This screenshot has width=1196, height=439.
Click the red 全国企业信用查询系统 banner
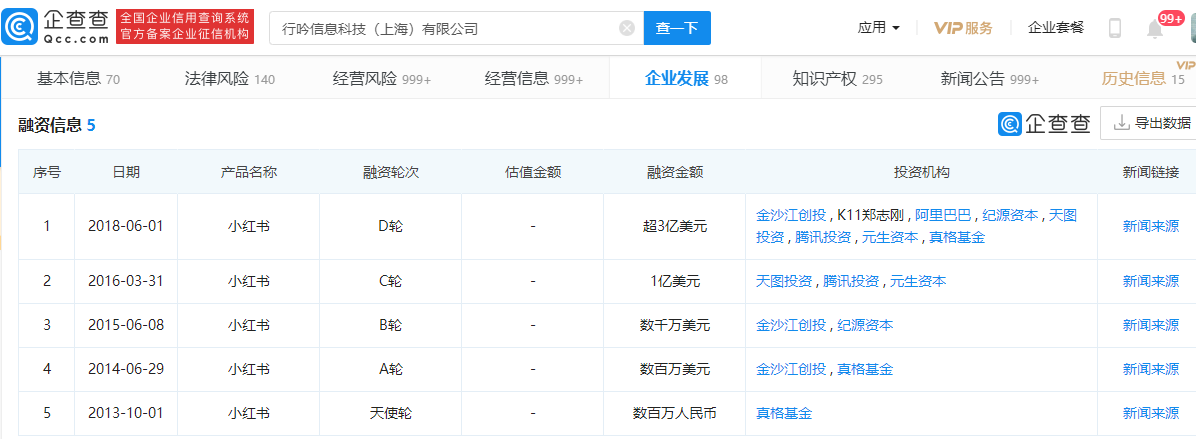185,27
